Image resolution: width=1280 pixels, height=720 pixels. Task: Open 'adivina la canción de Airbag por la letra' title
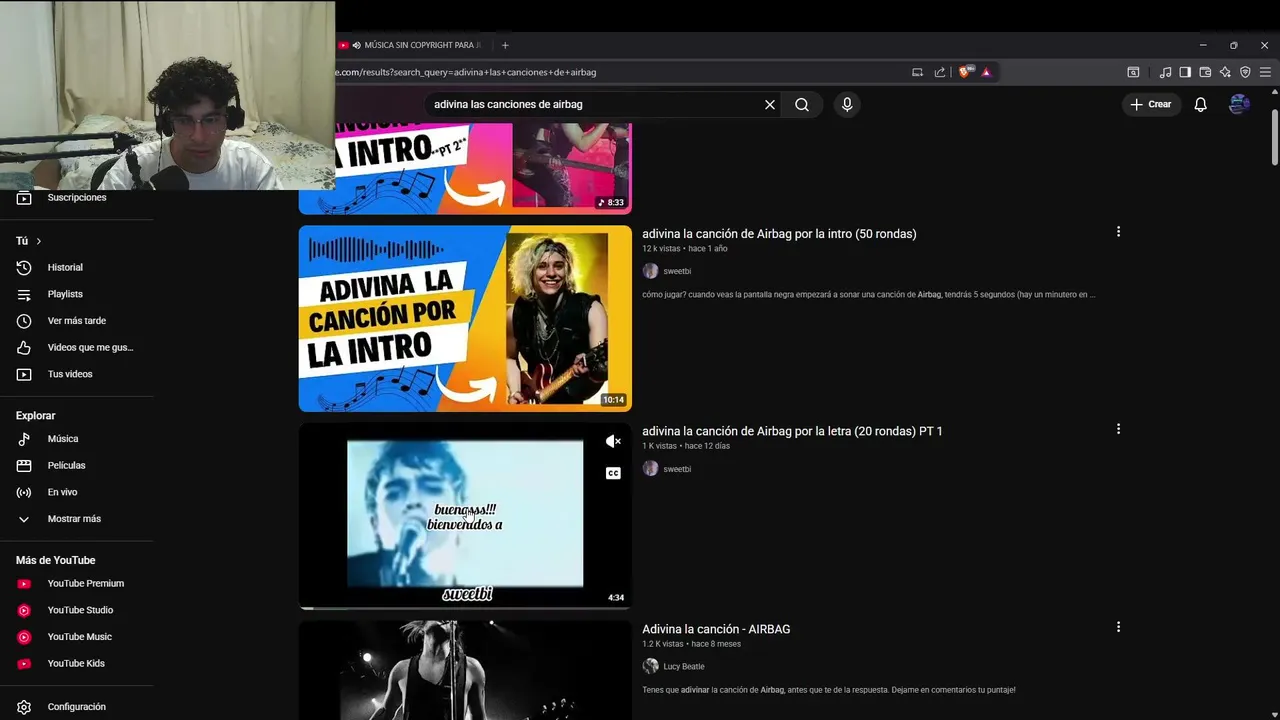click(792, 431)
